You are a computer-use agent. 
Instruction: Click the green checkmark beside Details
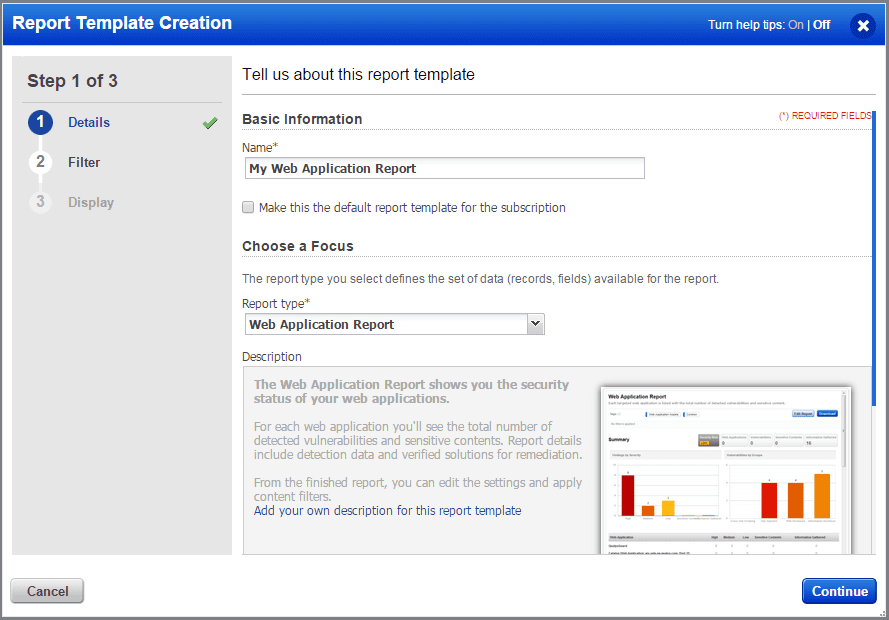(x=209, y=123)
